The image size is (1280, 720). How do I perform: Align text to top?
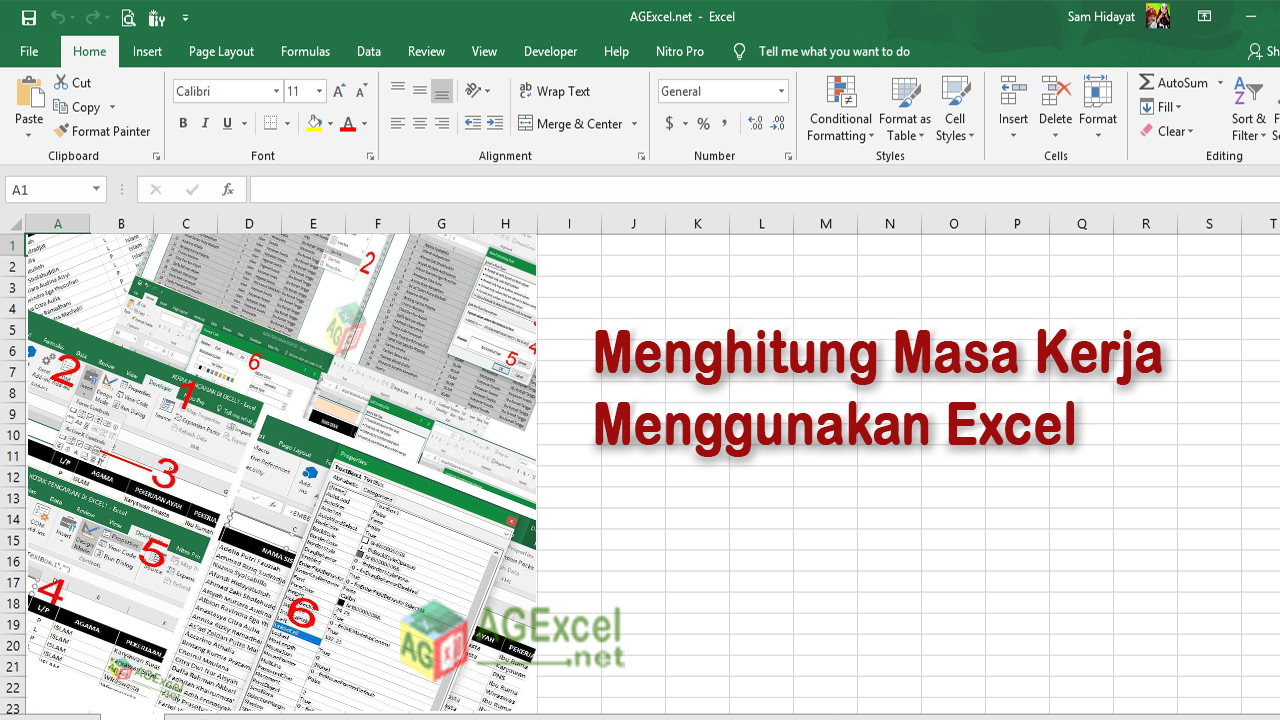click(398, 90)
